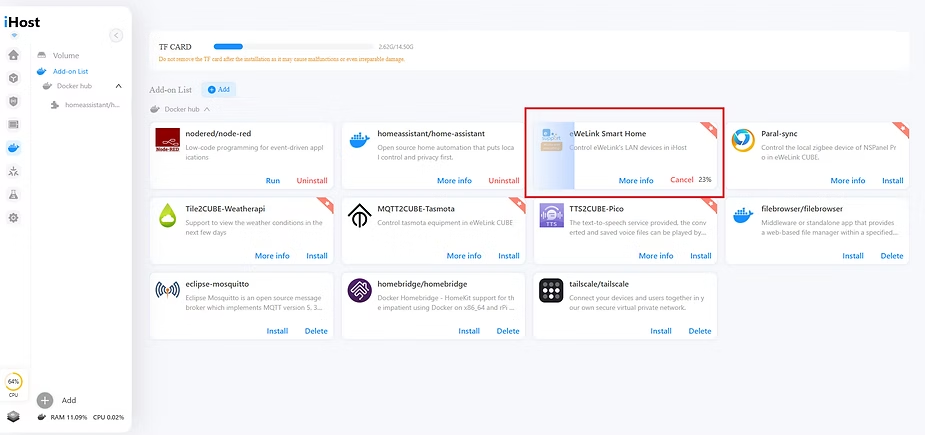Expand the Docker hub section header
Image resolution: width=925 pixels, height=435 pixels.
pyautogui.click(x=181, y=109)
